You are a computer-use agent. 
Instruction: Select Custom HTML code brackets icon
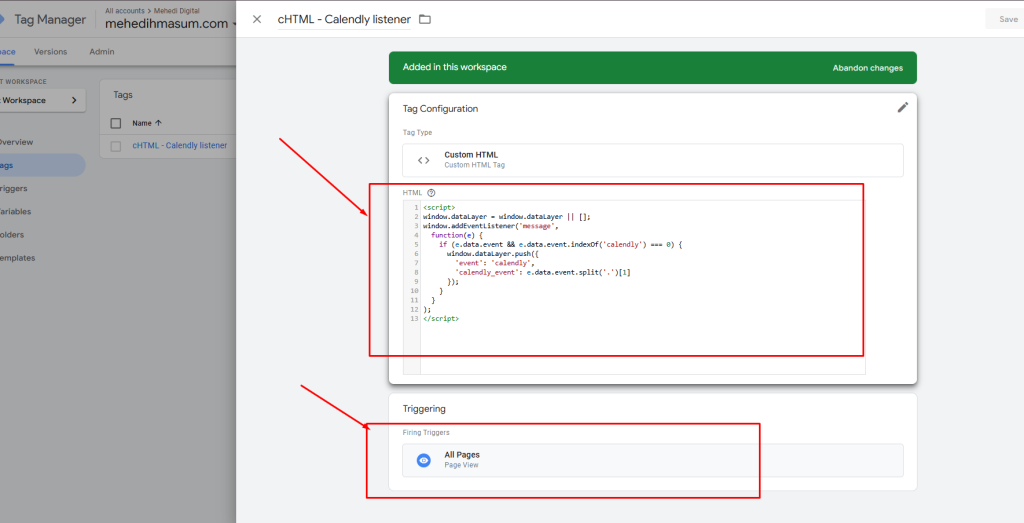point(424,160)
